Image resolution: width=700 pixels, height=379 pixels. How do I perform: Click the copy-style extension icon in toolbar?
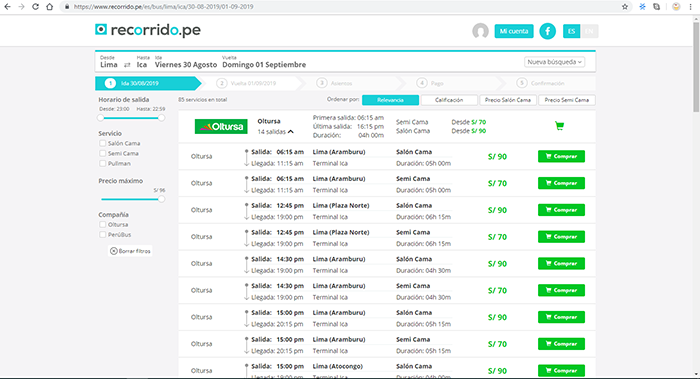click(656, 7)
